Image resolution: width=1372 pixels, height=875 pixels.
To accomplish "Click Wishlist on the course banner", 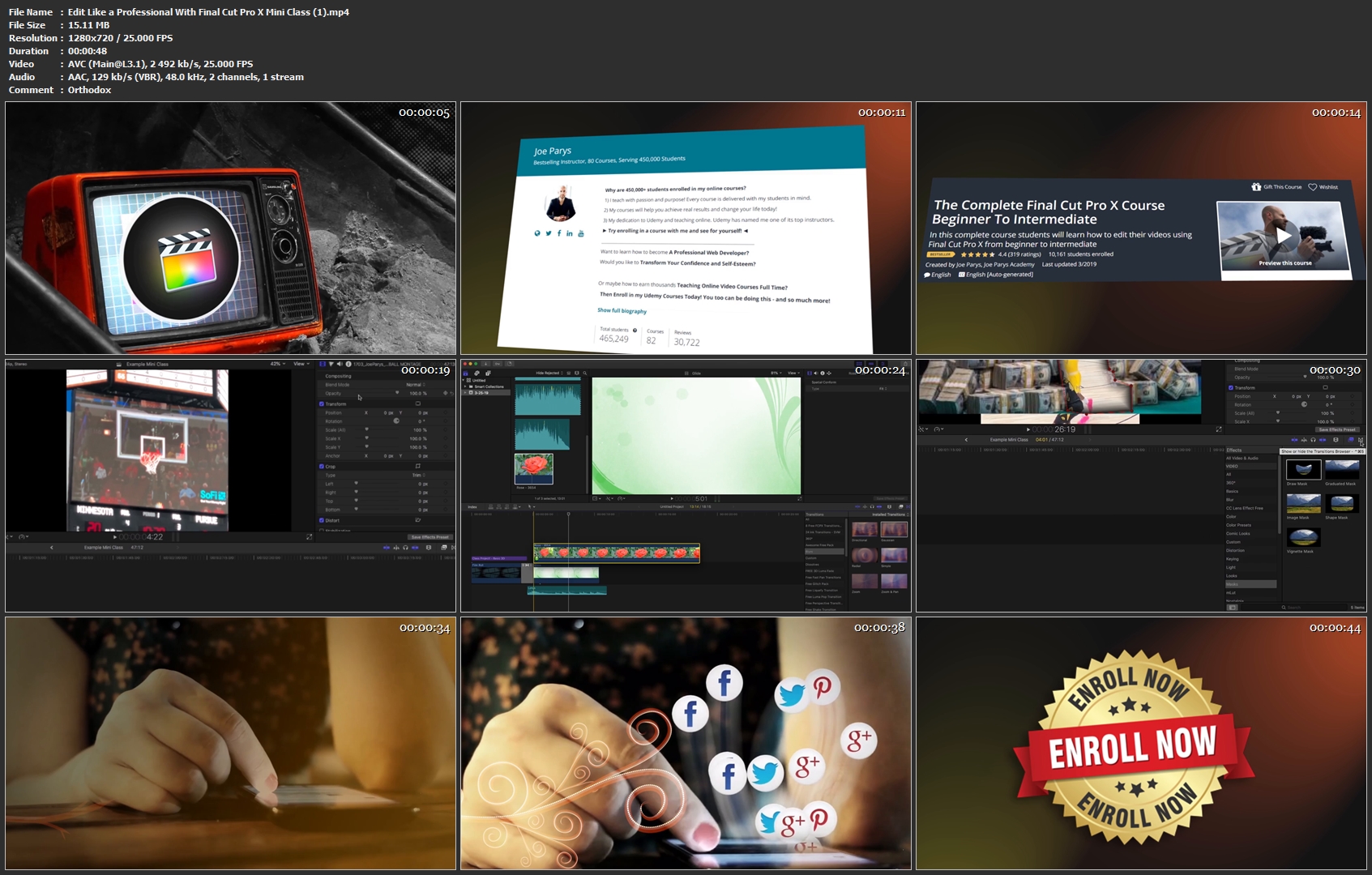I will (x=1323, y=186).
